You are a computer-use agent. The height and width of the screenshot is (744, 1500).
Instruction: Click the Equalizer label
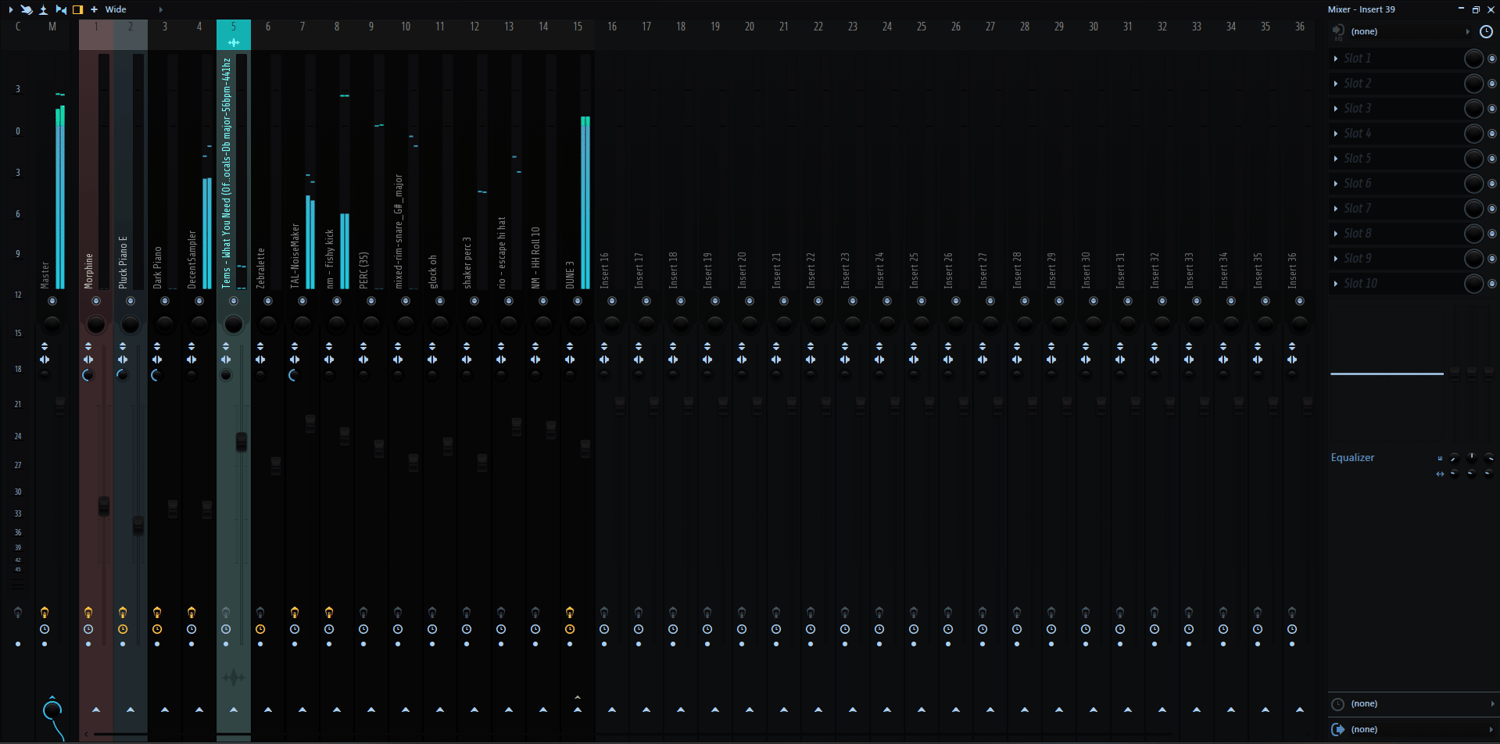click(1352, 458)
